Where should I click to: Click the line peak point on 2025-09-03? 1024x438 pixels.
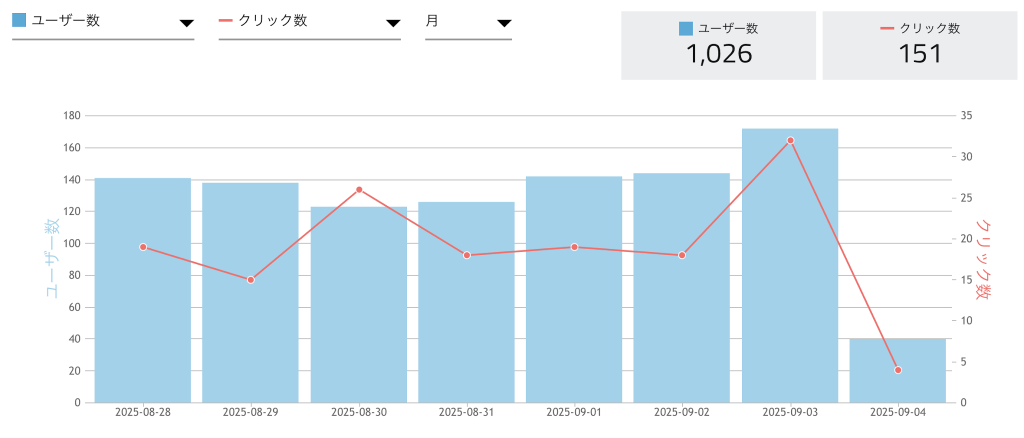coord(790,141)
